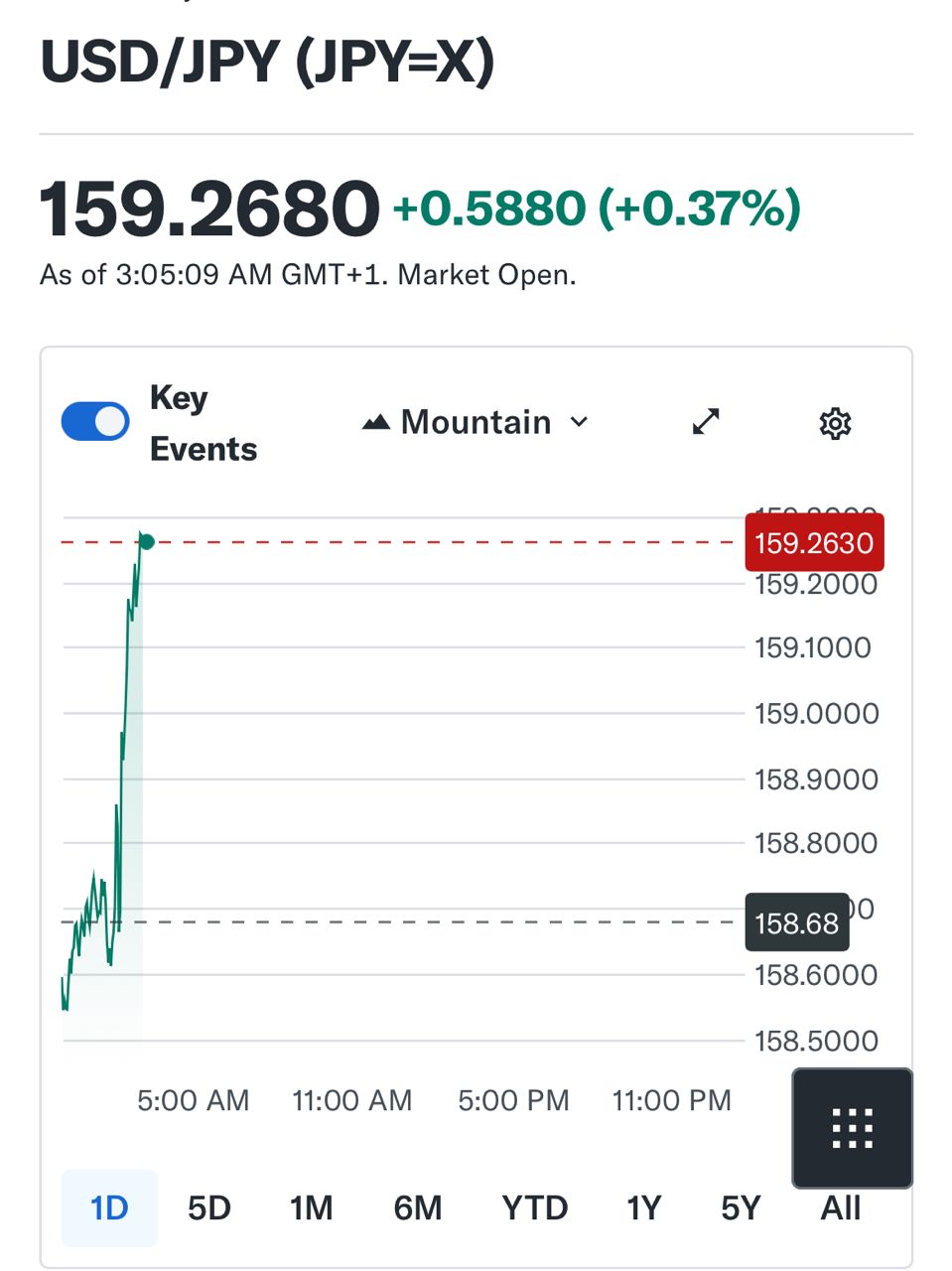The image size is (952, 1271).
Task: Click the mountain chart type icon
Action: (375, 423)
